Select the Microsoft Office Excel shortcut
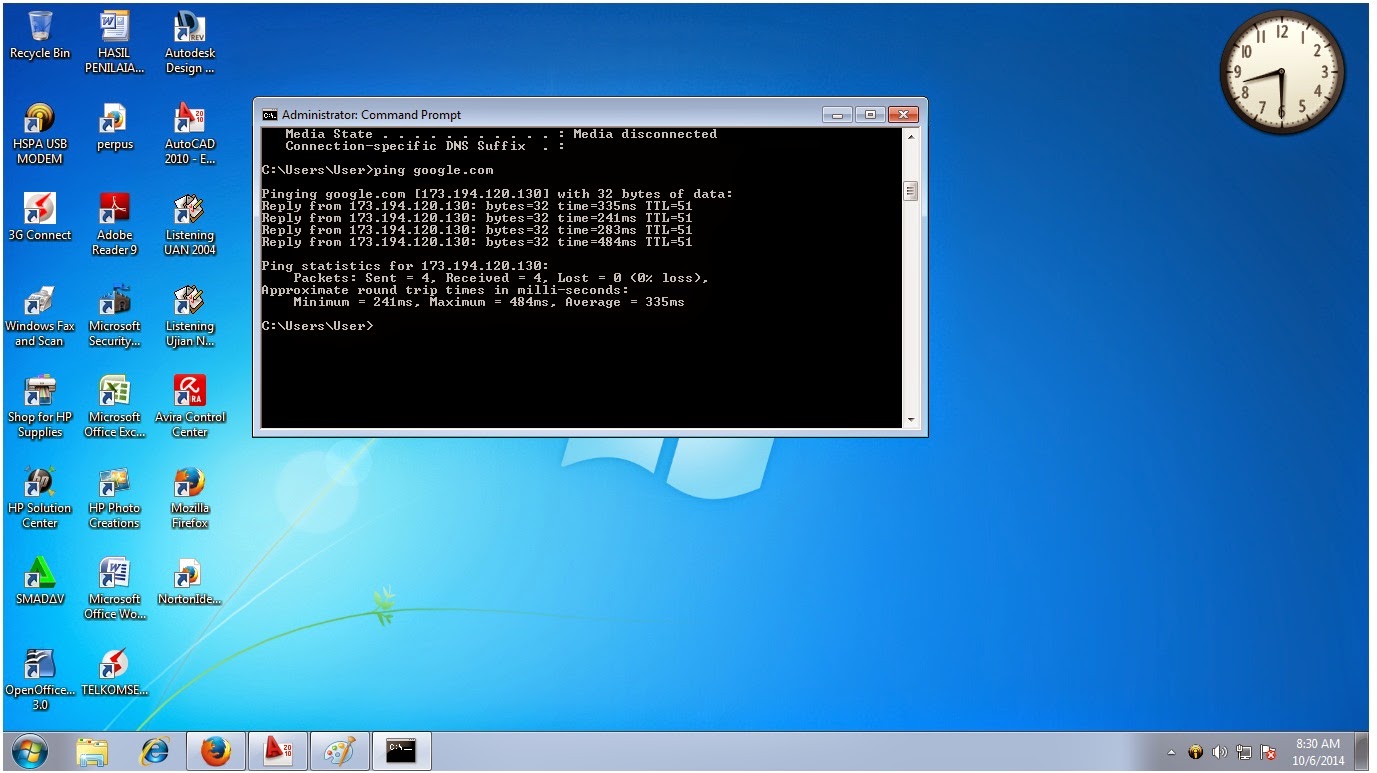1377x773 pixels. tap(114, 407)
